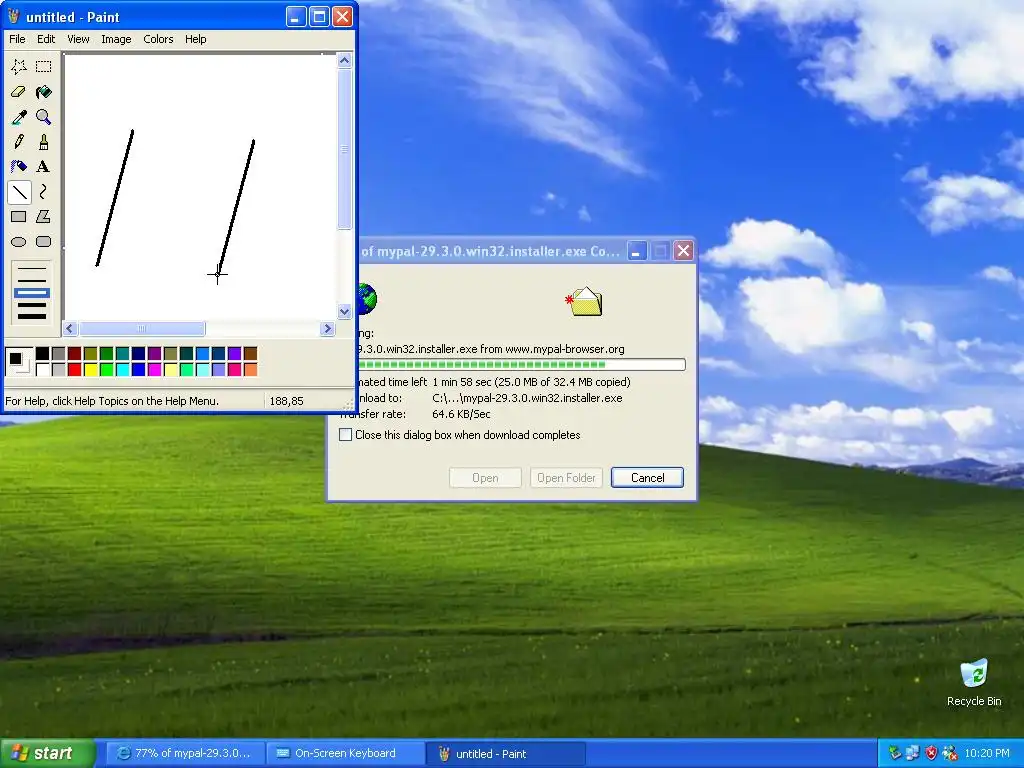Click the foreground/background color indicator box
Image resolution: width=1024 pixels, height=768 pixels.
tap(19, 362)
